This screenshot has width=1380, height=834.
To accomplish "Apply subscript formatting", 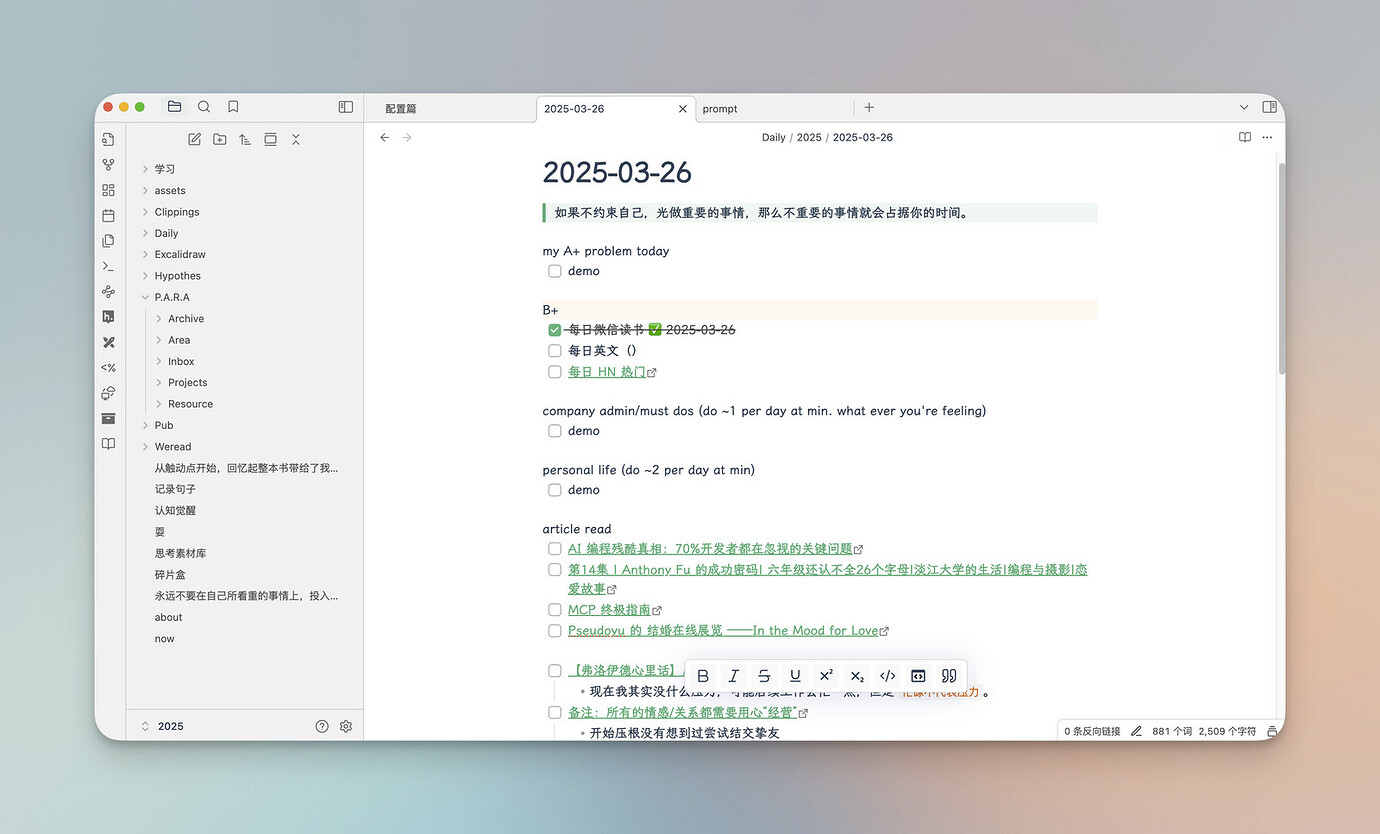I will [x=857, y=676].
